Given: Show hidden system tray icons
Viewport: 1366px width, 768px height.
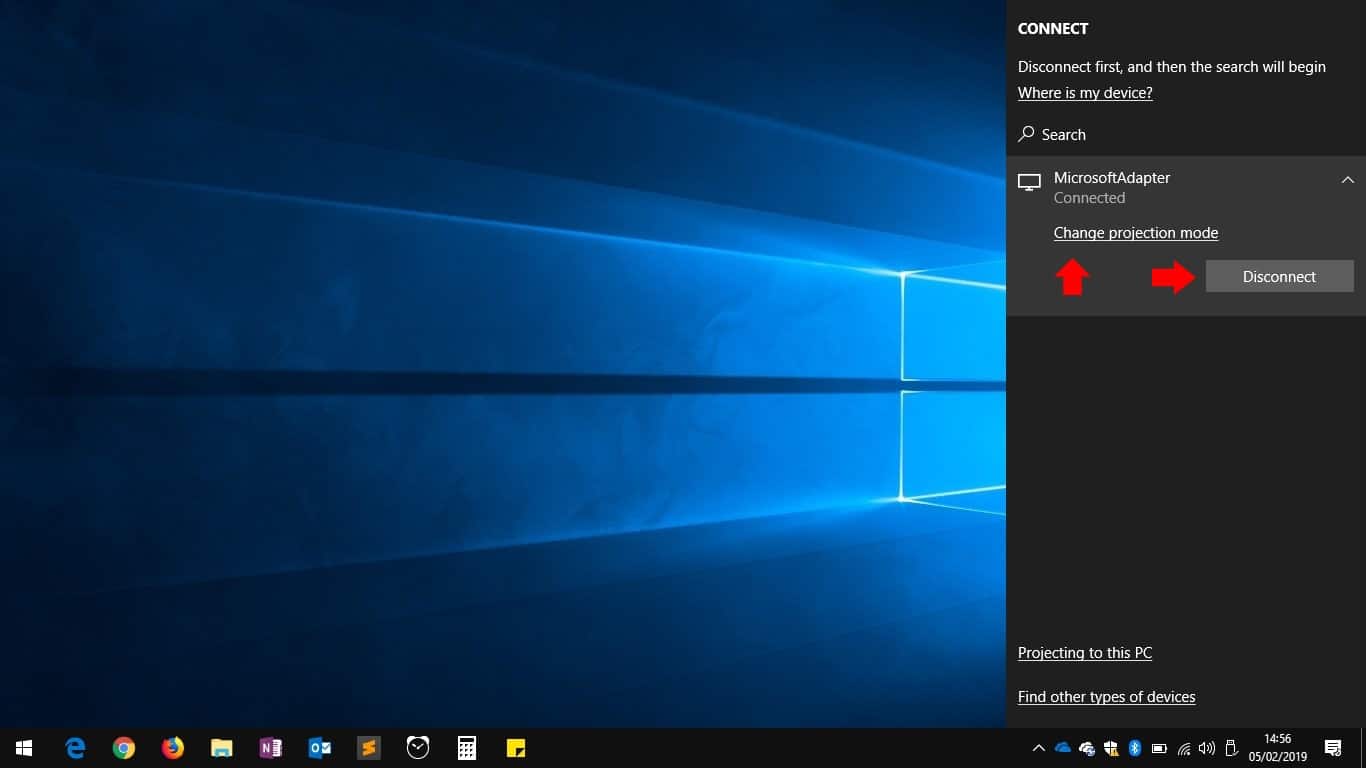Looking at the screenshot, I should point(1038,748).
